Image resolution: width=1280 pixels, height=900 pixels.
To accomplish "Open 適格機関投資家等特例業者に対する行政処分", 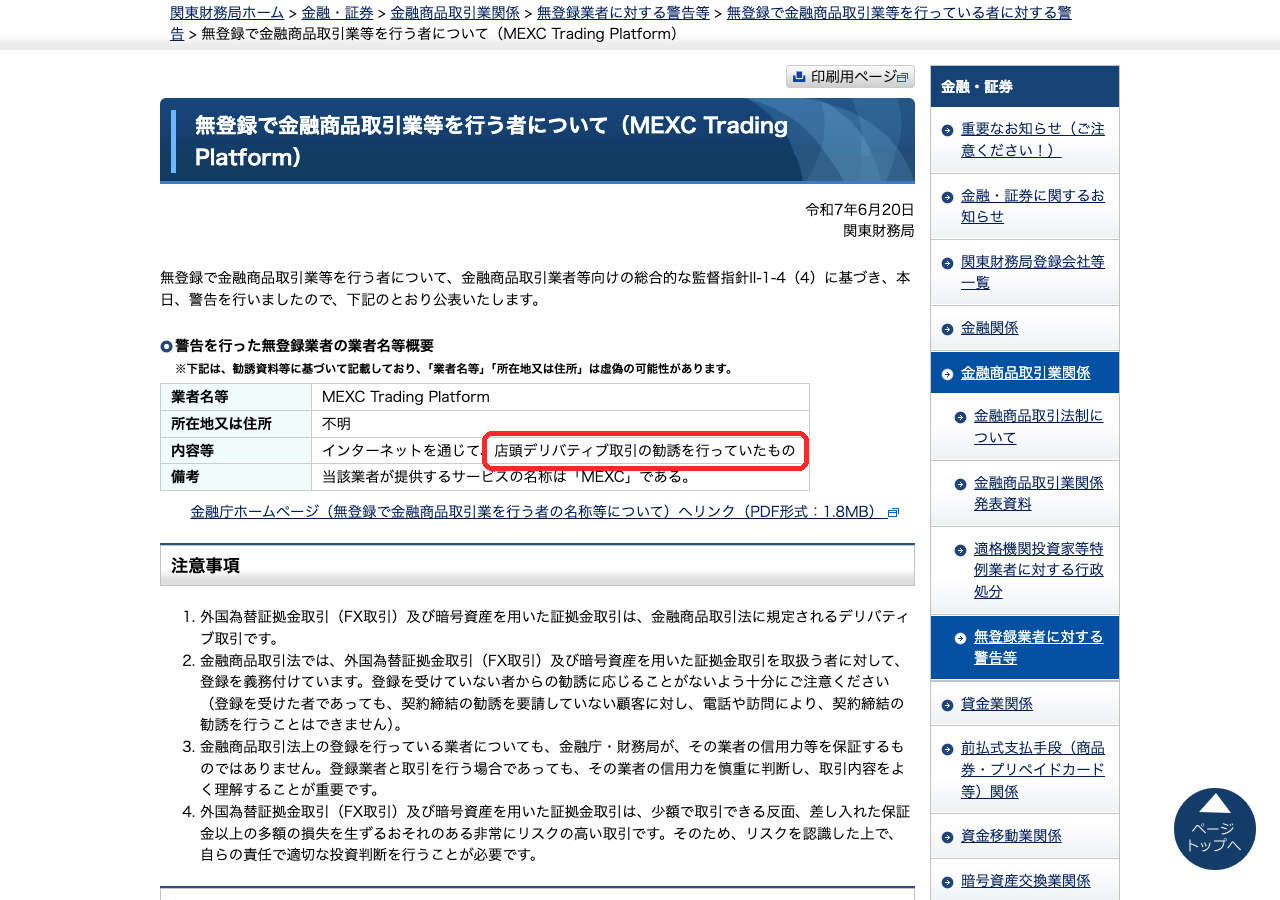I will pos(1039,570).
